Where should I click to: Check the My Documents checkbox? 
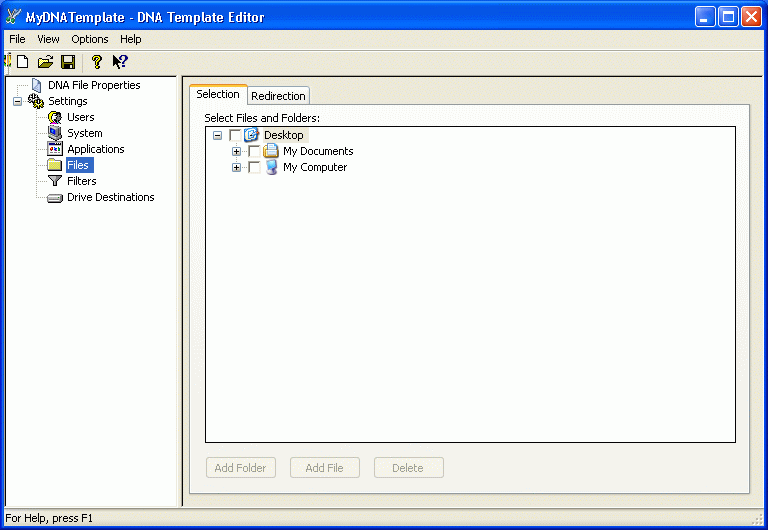tap(254, 151)
